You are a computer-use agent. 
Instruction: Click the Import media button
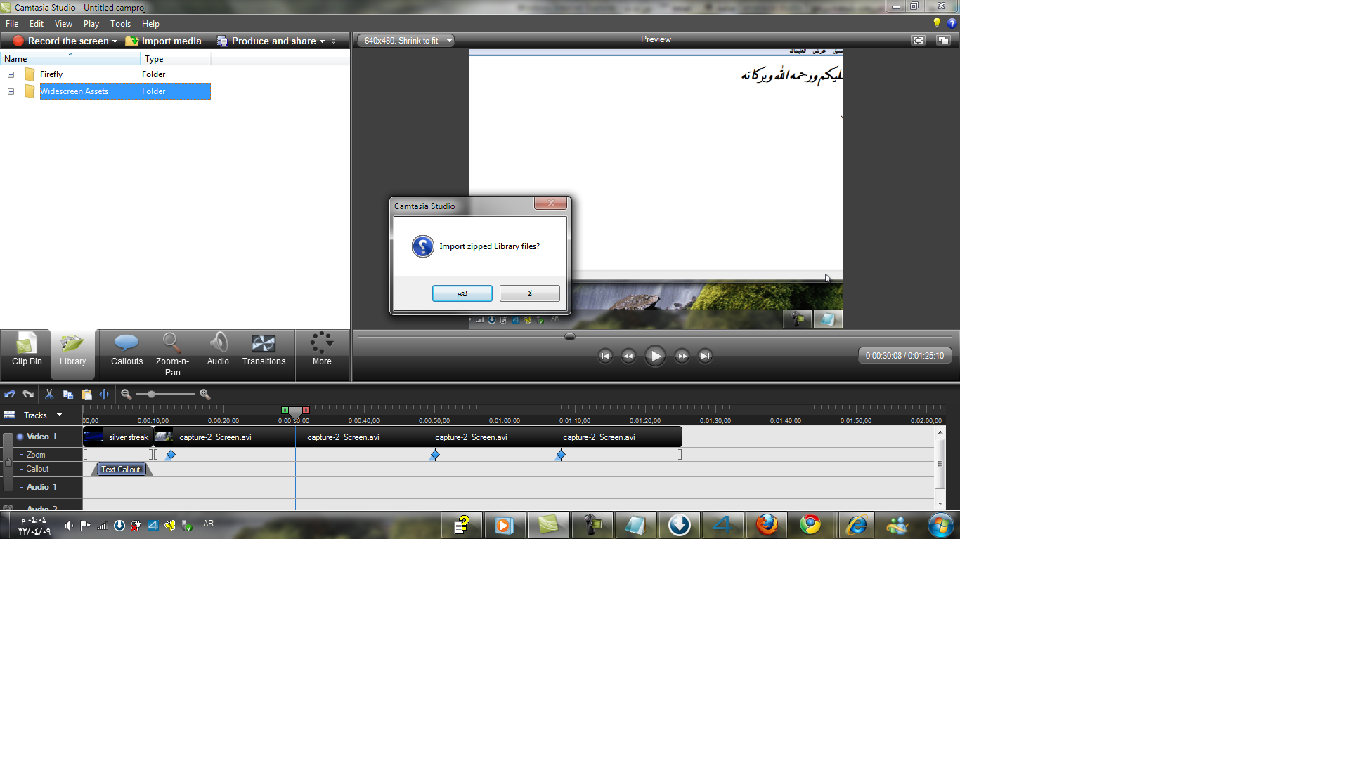163,41
